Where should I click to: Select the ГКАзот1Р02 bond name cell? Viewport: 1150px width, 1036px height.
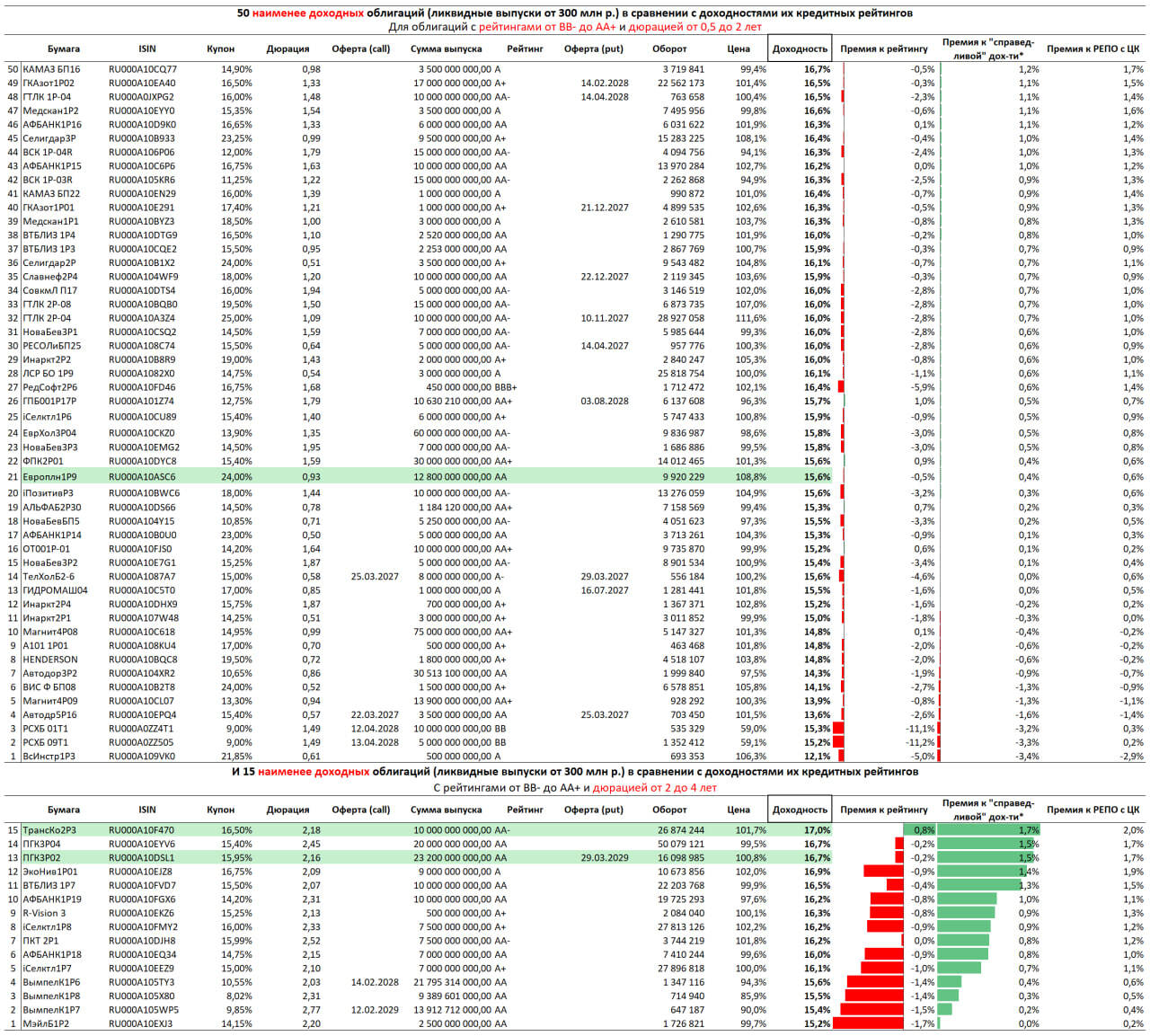[49, 83]
